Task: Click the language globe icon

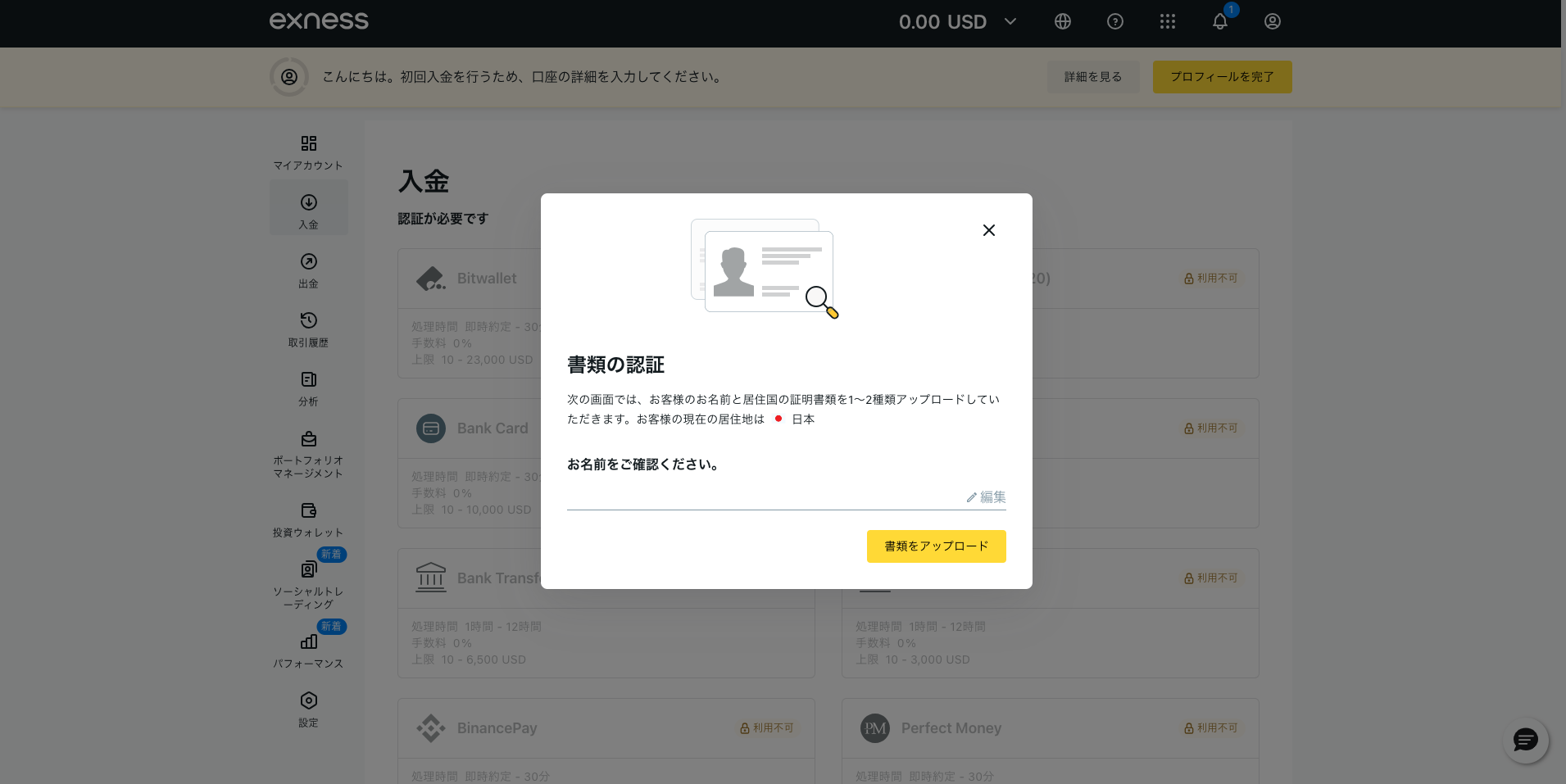Action: [1063, 22]
